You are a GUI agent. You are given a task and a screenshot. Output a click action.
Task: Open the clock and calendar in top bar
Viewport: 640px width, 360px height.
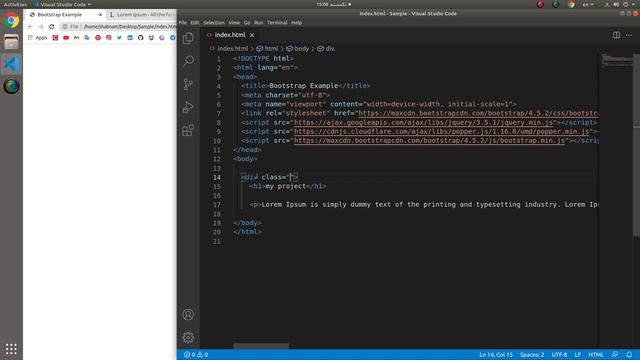[x=333, y=4]
